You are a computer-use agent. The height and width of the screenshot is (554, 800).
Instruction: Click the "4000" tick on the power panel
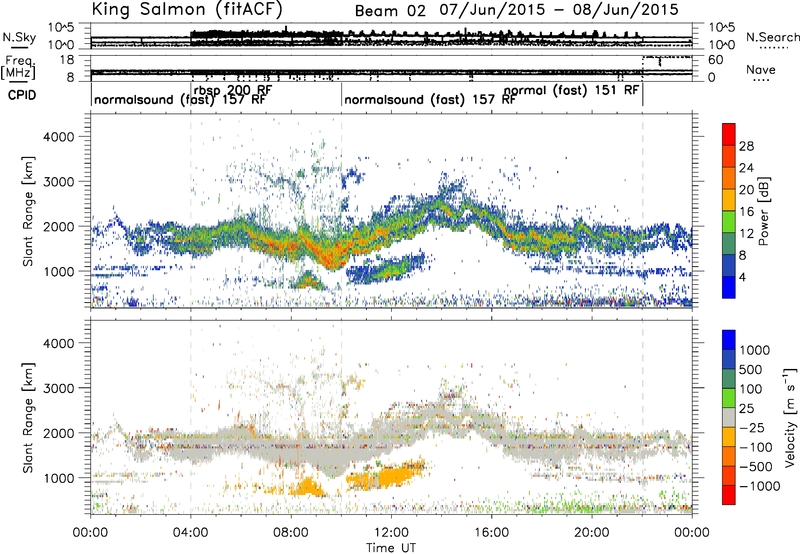(59, 137)
